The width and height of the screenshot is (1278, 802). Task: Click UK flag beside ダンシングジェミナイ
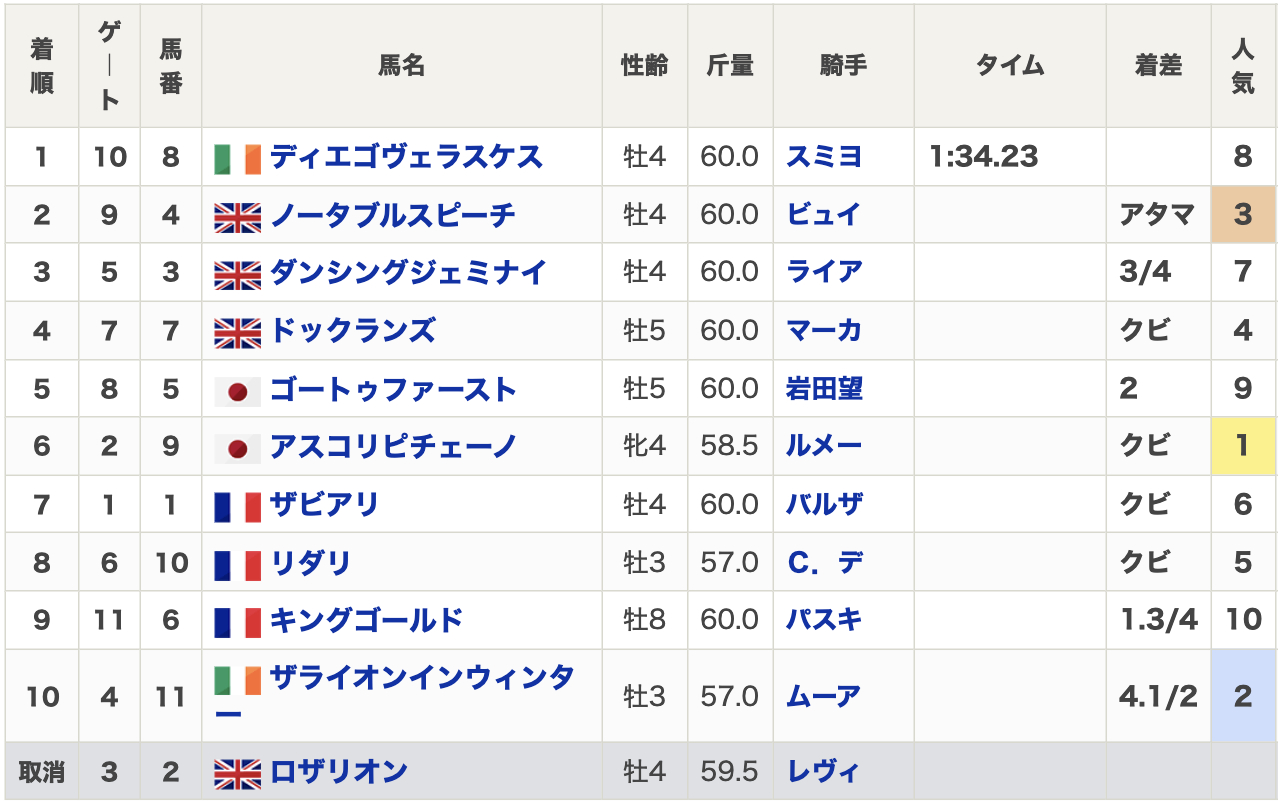[238, 275]
